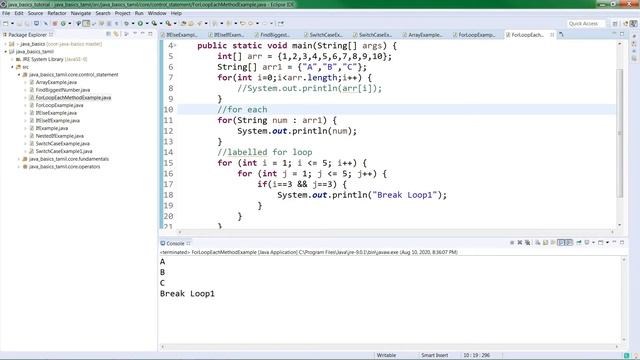Toggle Show Console on Standard Out change
This screenshot has height=360, width=640.
(561, 242)
